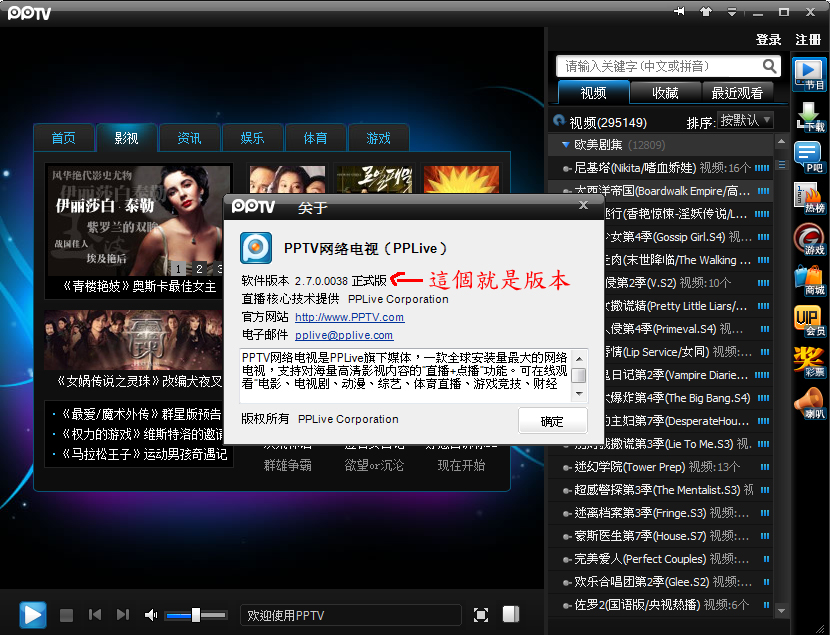Open the P吧 chat sidebar icon
The height and width of the screenshot is (635, 830).
[x=809, y=158]
